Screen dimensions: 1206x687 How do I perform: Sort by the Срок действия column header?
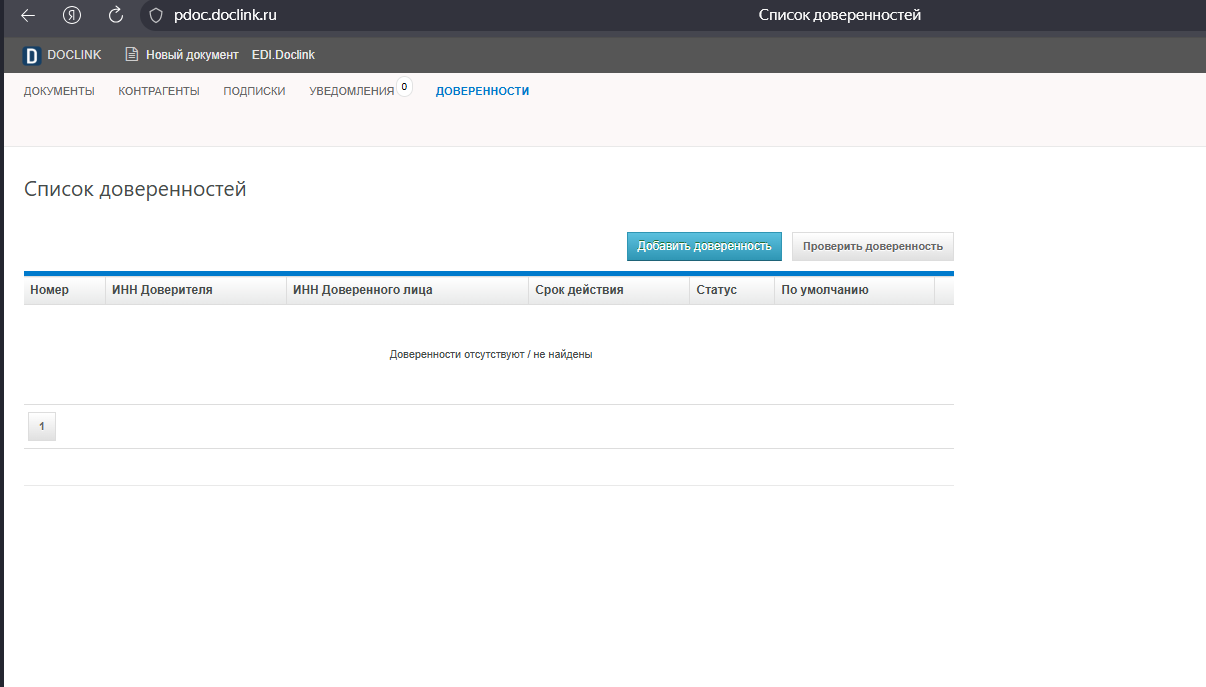point(609,290)
